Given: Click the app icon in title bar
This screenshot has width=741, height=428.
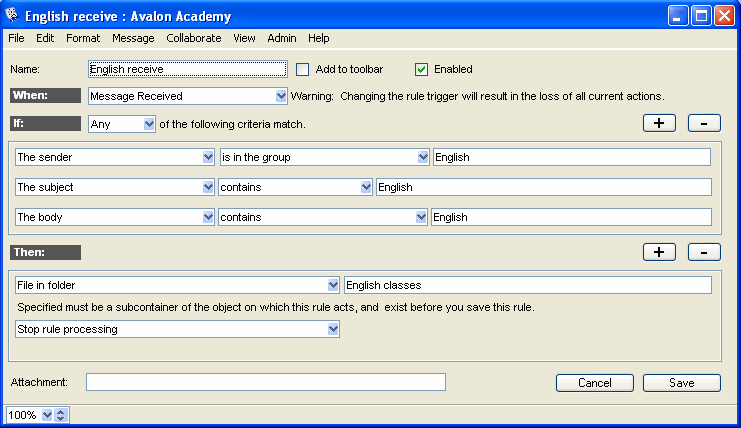Looking at the screenshot, I should (x=12, y=16).
